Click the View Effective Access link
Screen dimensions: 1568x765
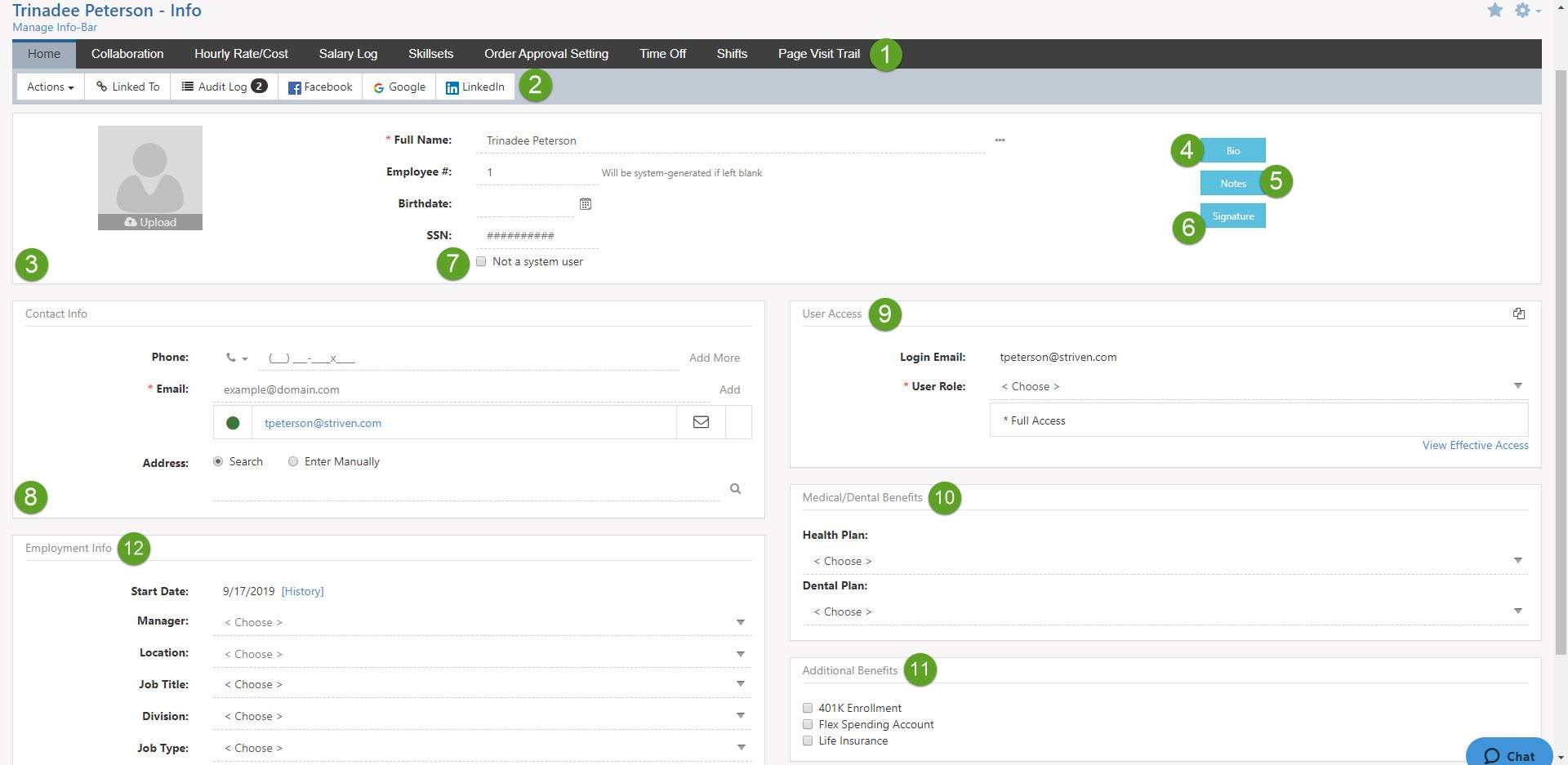pos(1474,445)
